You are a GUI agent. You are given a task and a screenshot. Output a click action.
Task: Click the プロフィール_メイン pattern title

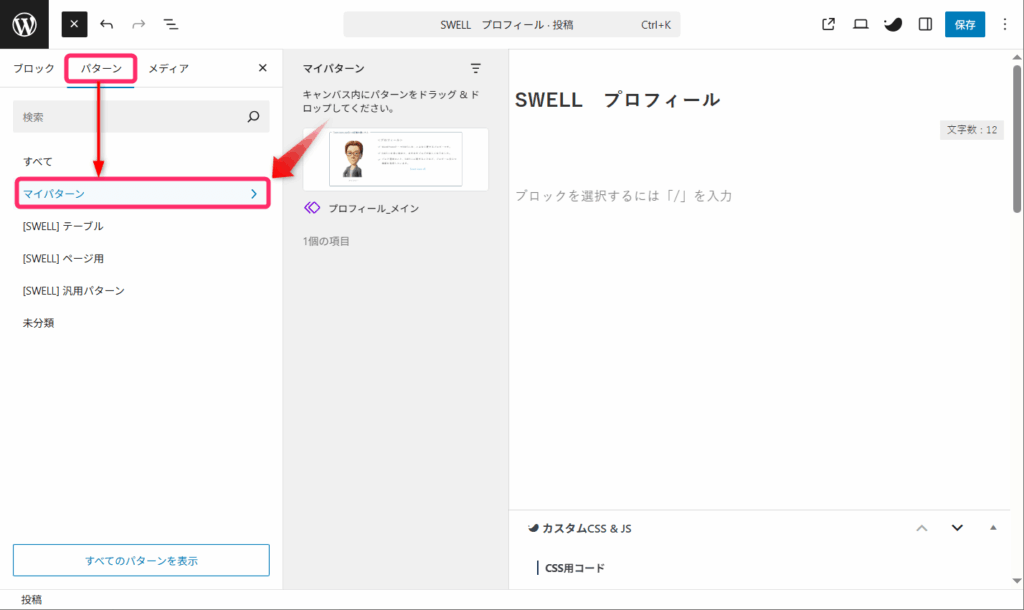(374, 208)
